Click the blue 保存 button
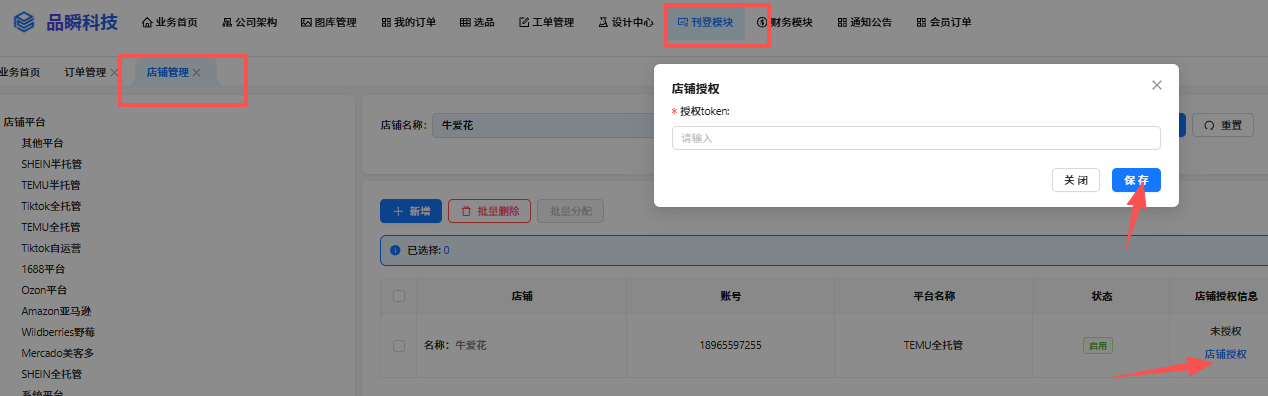Image resolution: width=1268 pixels, height=396 pixels. (1136, 180)
